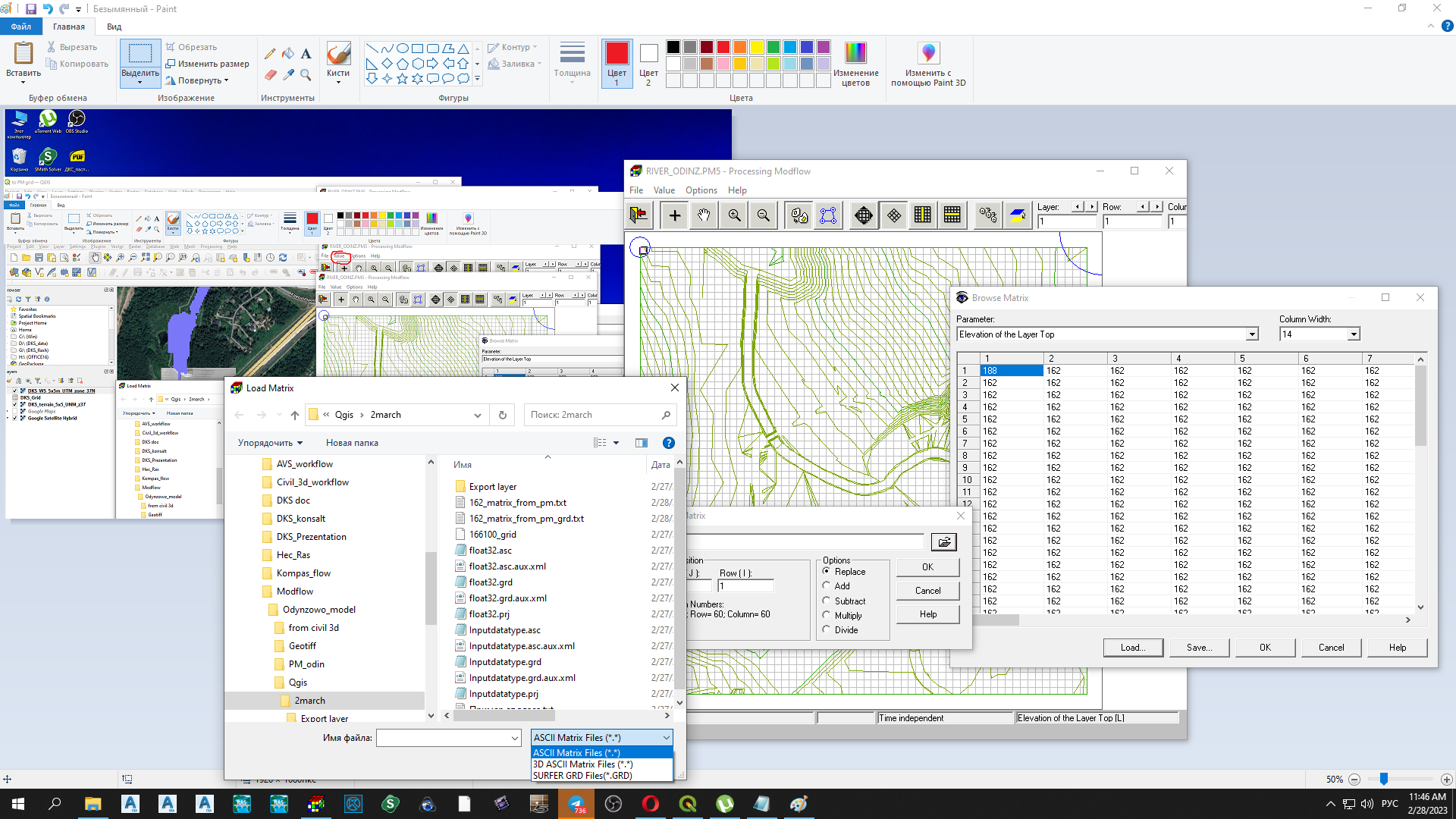
Task: Click the Save... button in Browse Matrix
Action: tap(1199, 648)
